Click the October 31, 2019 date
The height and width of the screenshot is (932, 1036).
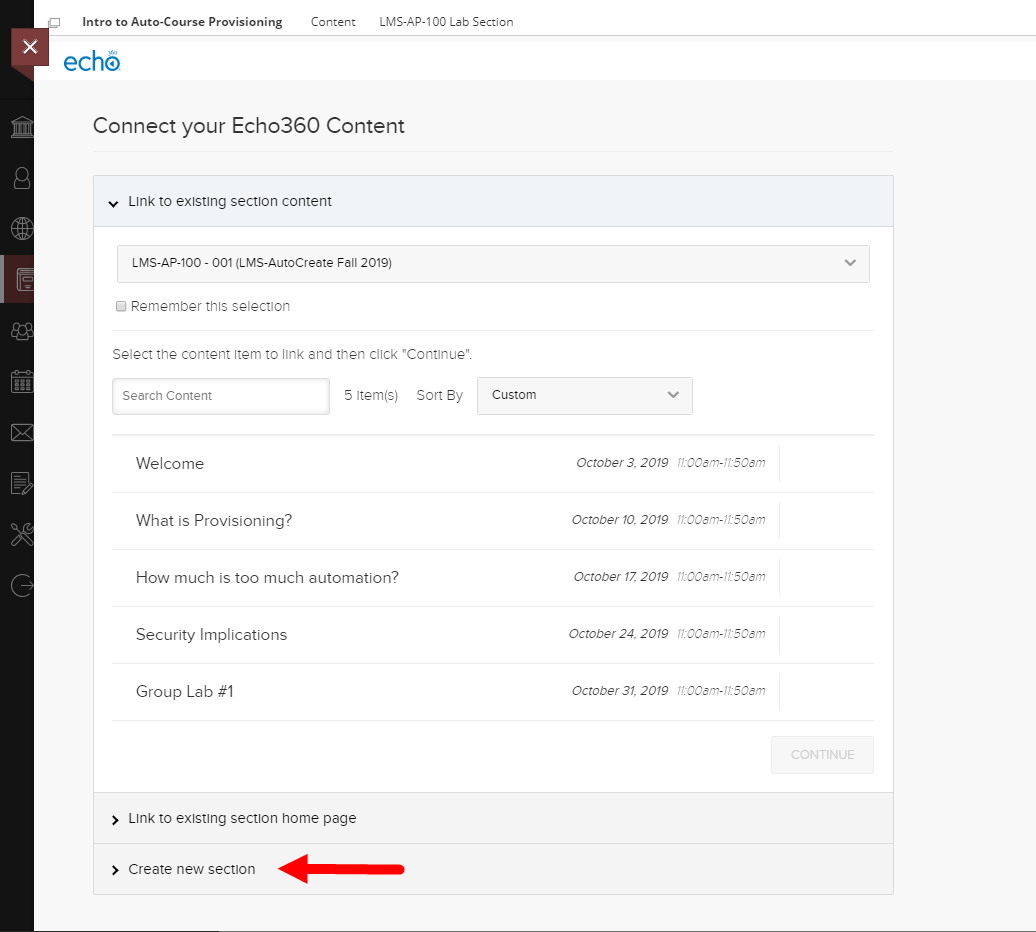(x=620, y=691)
